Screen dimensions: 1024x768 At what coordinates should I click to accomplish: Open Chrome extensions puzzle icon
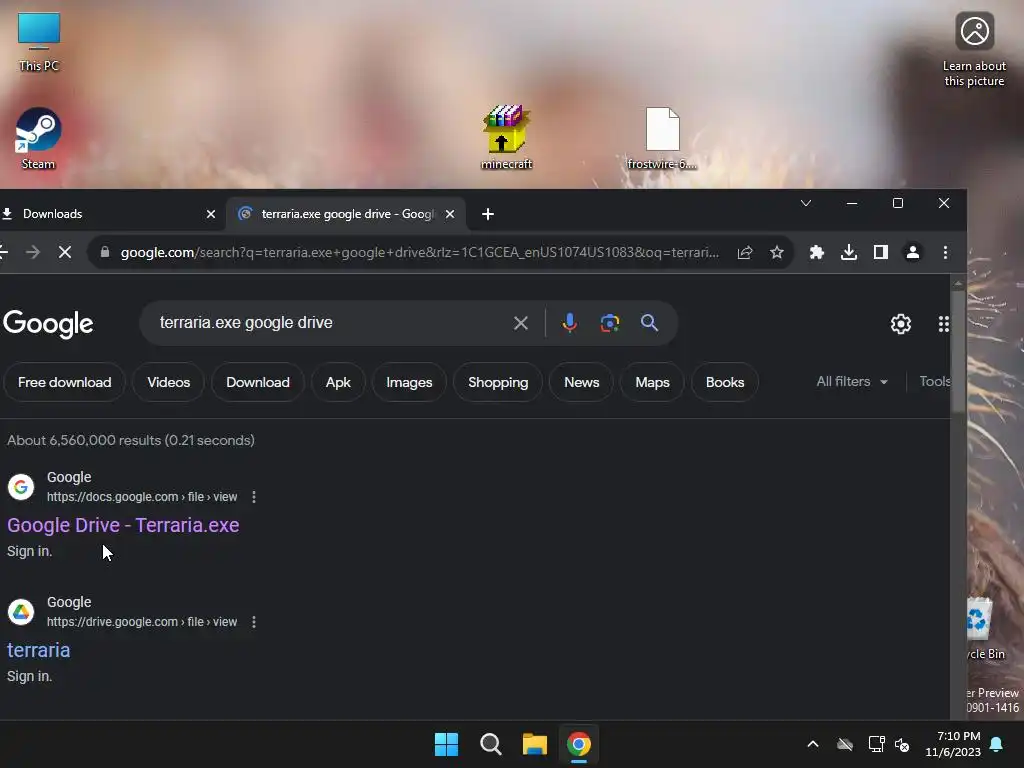(816, 252)
